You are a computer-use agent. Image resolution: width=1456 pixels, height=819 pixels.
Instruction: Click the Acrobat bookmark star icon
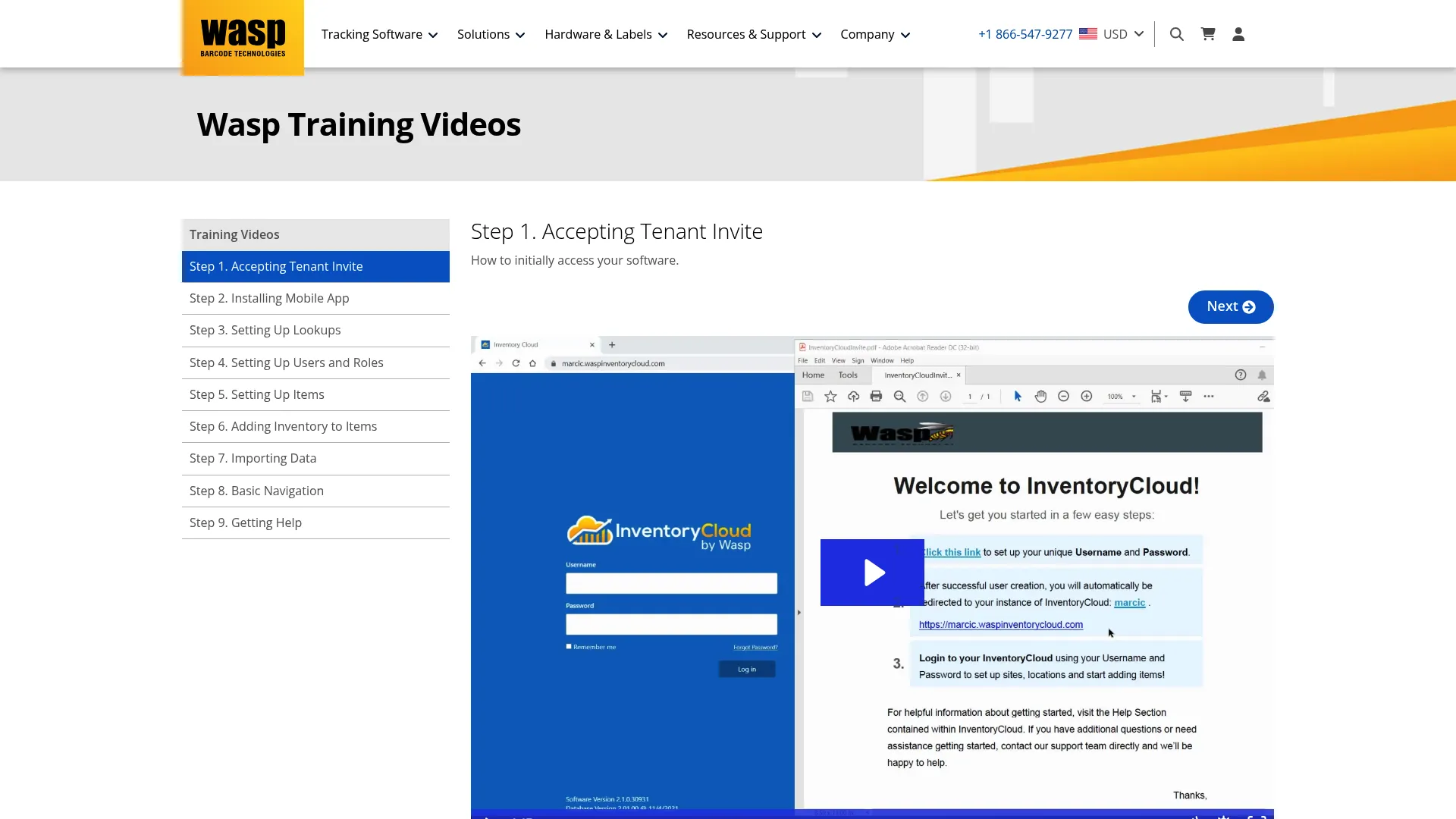(830, 396)
